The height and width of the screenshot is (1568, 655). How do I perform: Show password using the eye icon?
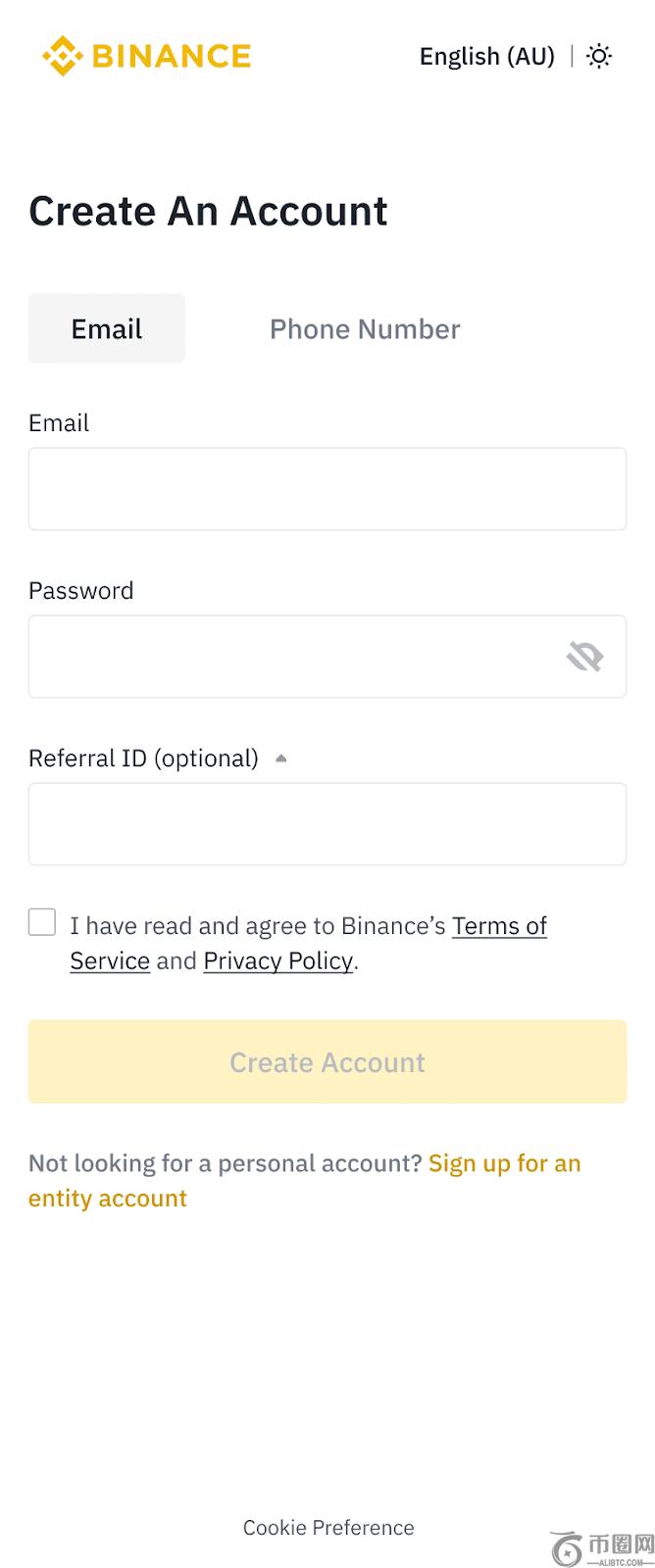585,657
